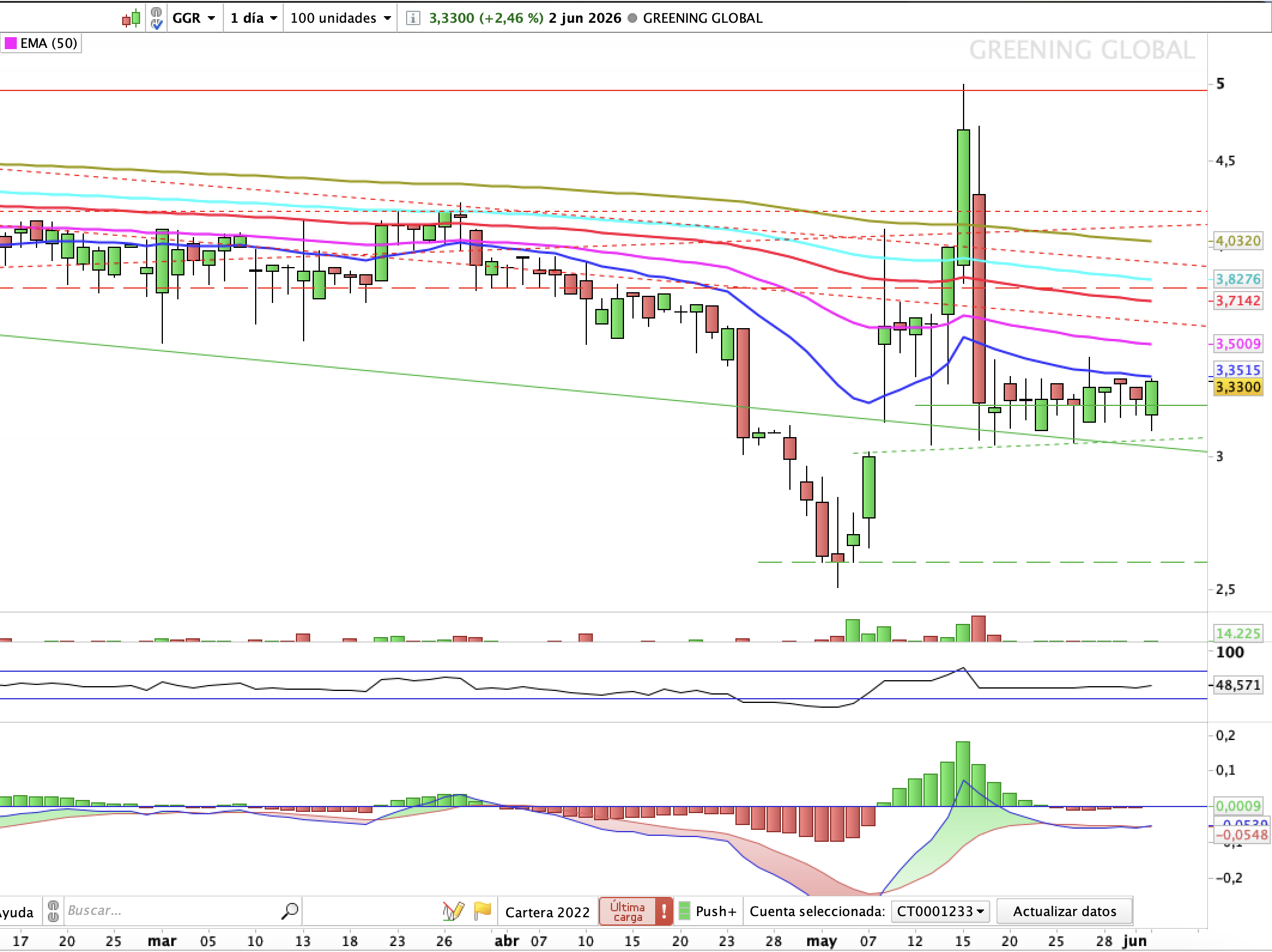Select the EMA (50) indicator label
The width and height of the screenshot is (1272, 952).
coord(49,43)
